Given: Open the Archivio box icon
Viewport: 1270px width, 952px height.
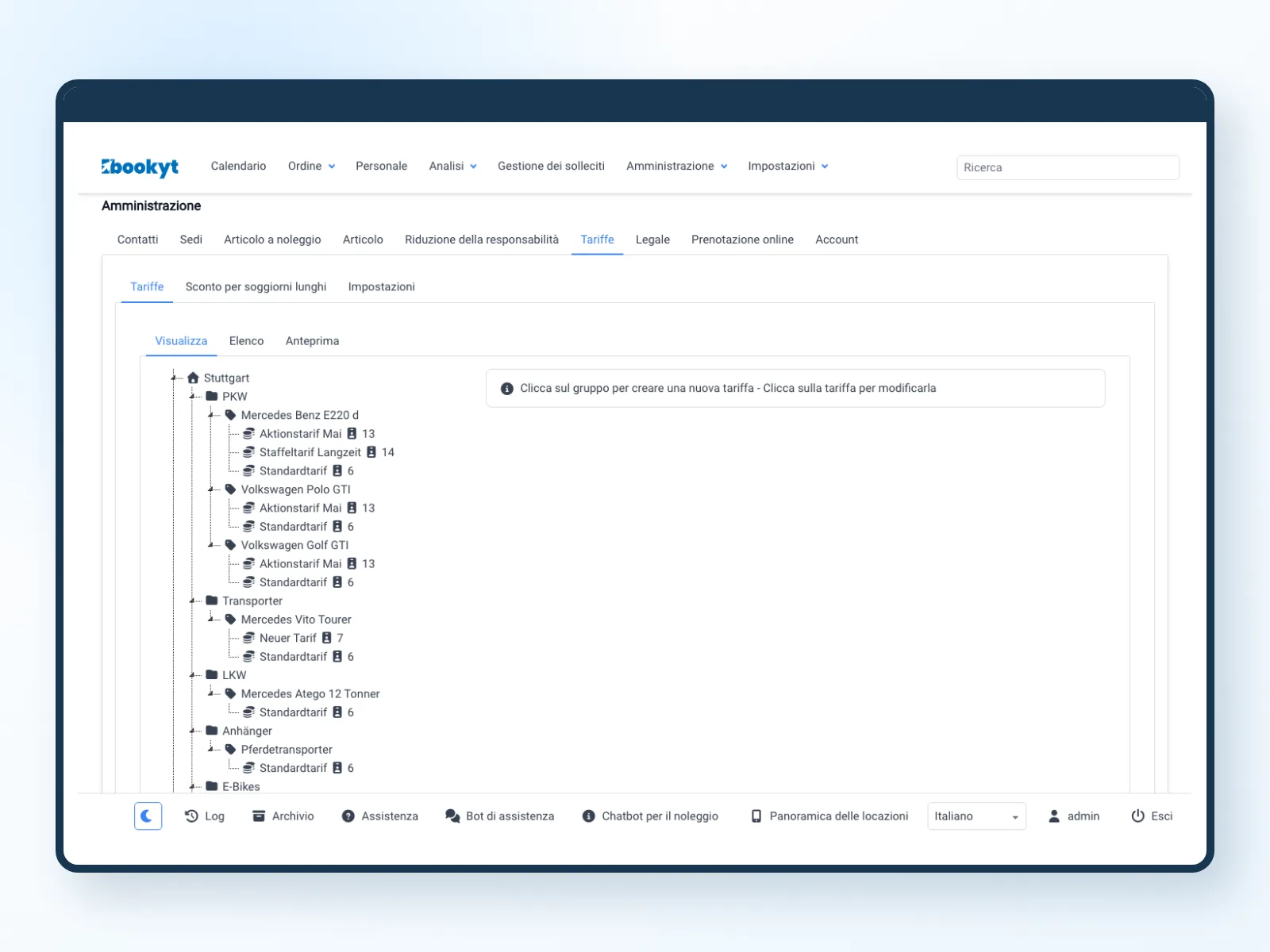Looking at the screenshot, I should coord(259,816).
